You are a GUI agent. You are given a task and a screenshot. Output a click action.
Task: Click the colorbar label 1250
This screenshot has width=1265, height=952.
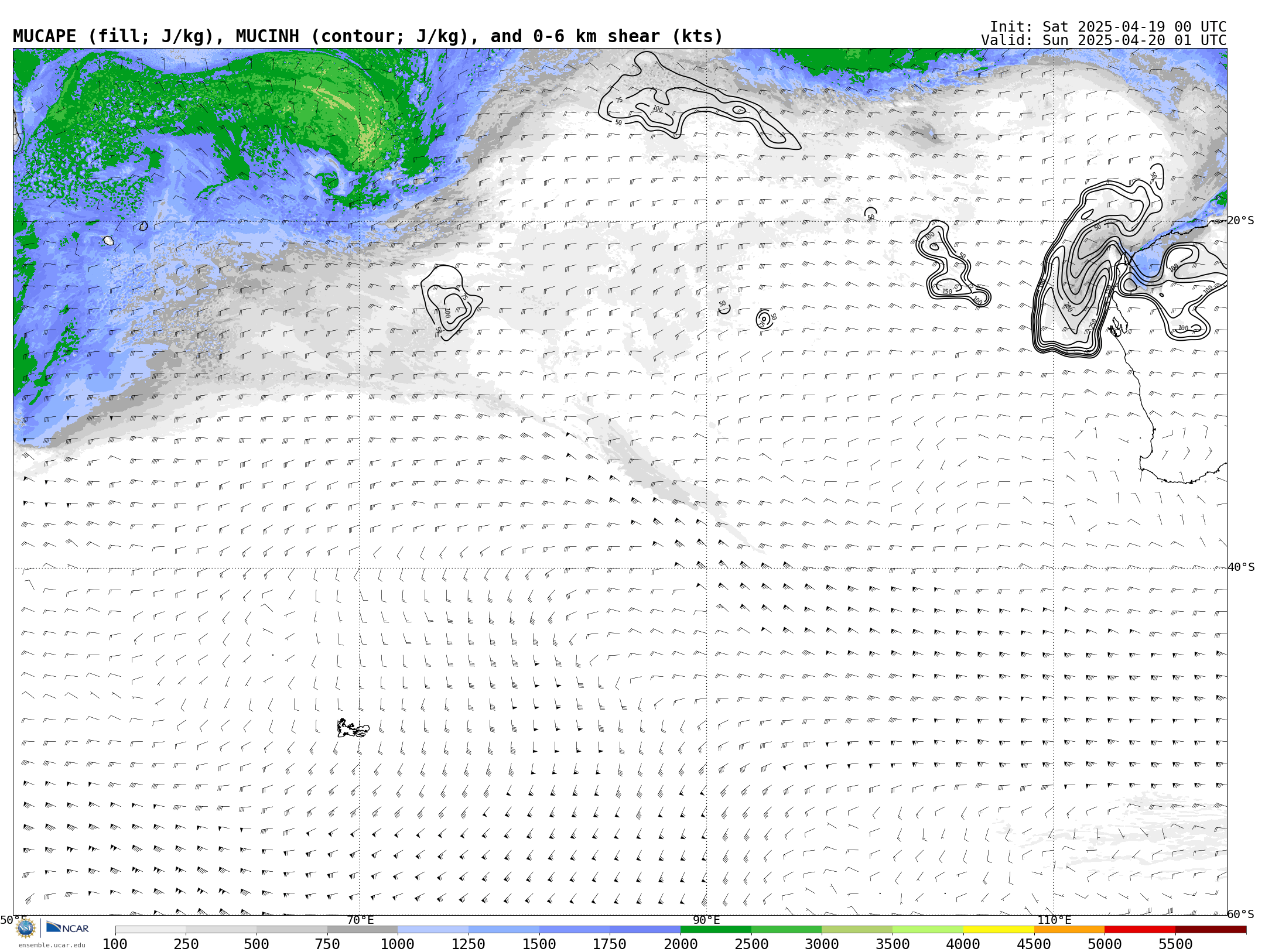[469, 944]
